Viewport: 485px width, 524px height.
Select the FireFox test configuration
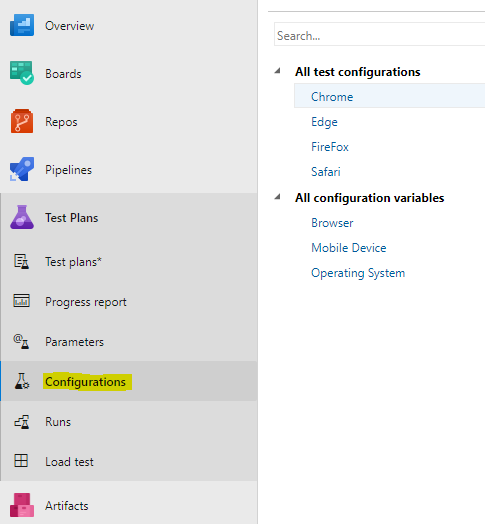point(330,147)
